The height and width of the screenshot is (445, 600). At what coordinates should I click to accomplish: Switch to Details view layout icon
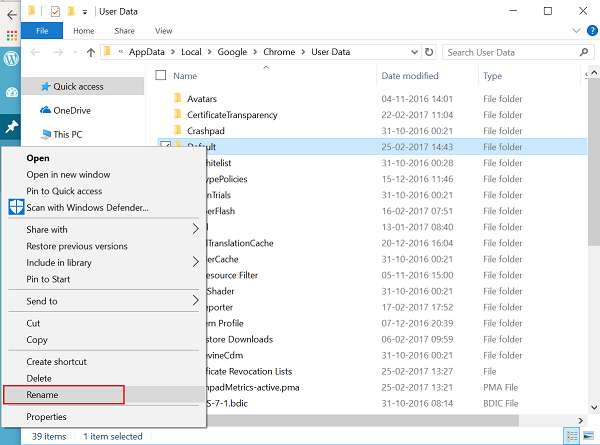[572, 436]
